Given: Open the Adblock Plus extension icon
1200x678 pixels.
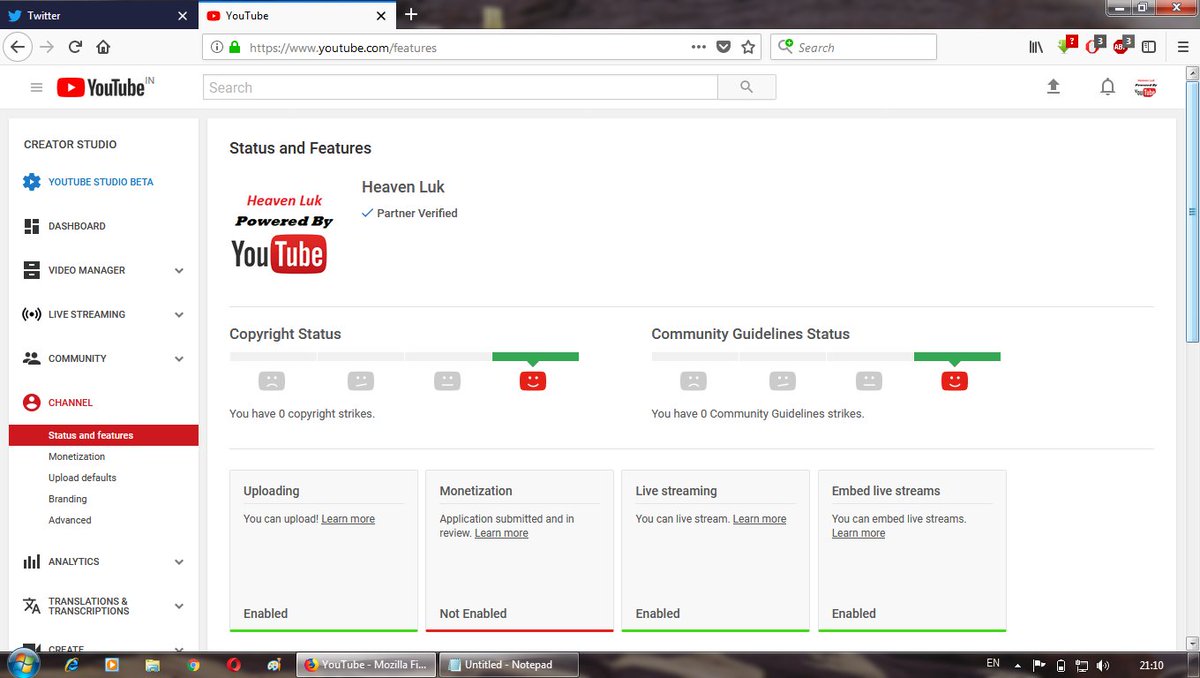Looking at the screenshot, I should [x=1122, y=46].
